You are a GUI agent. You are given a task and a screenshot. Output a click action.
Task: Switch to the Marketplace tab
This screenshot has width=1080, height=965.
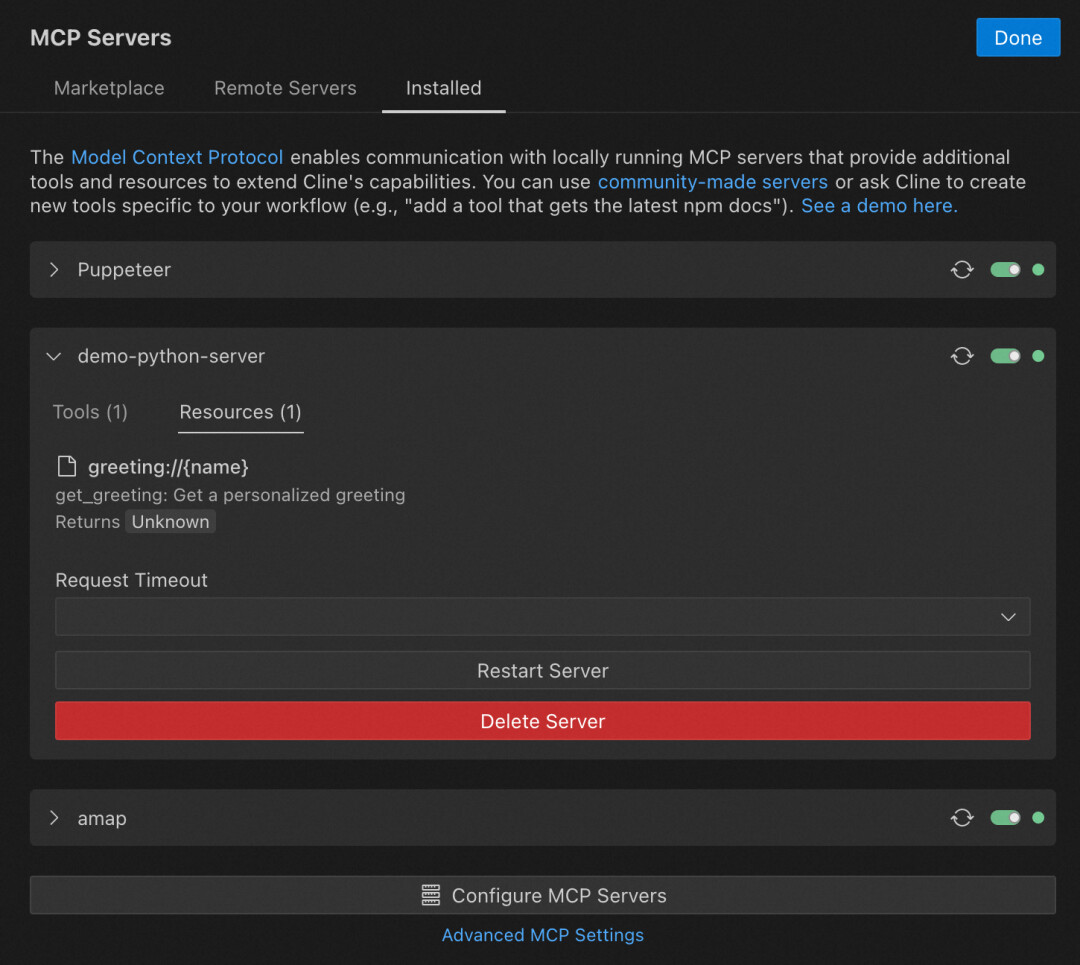(x=109, y=88)
